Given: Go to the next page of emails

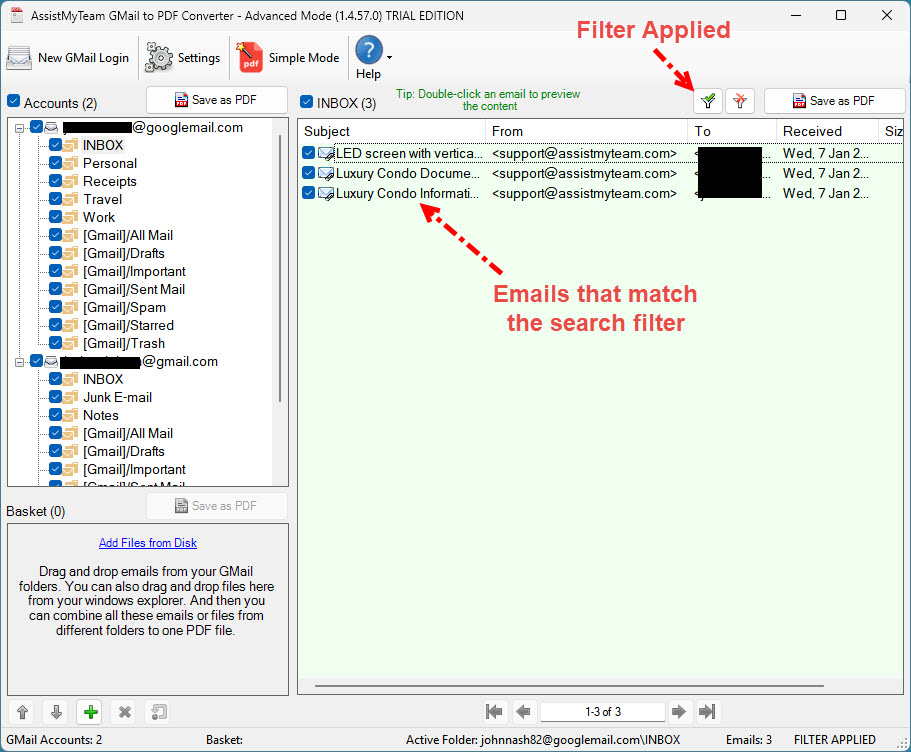Looking at the screenshot, I should pyautogui.click(x=678, y=712).
